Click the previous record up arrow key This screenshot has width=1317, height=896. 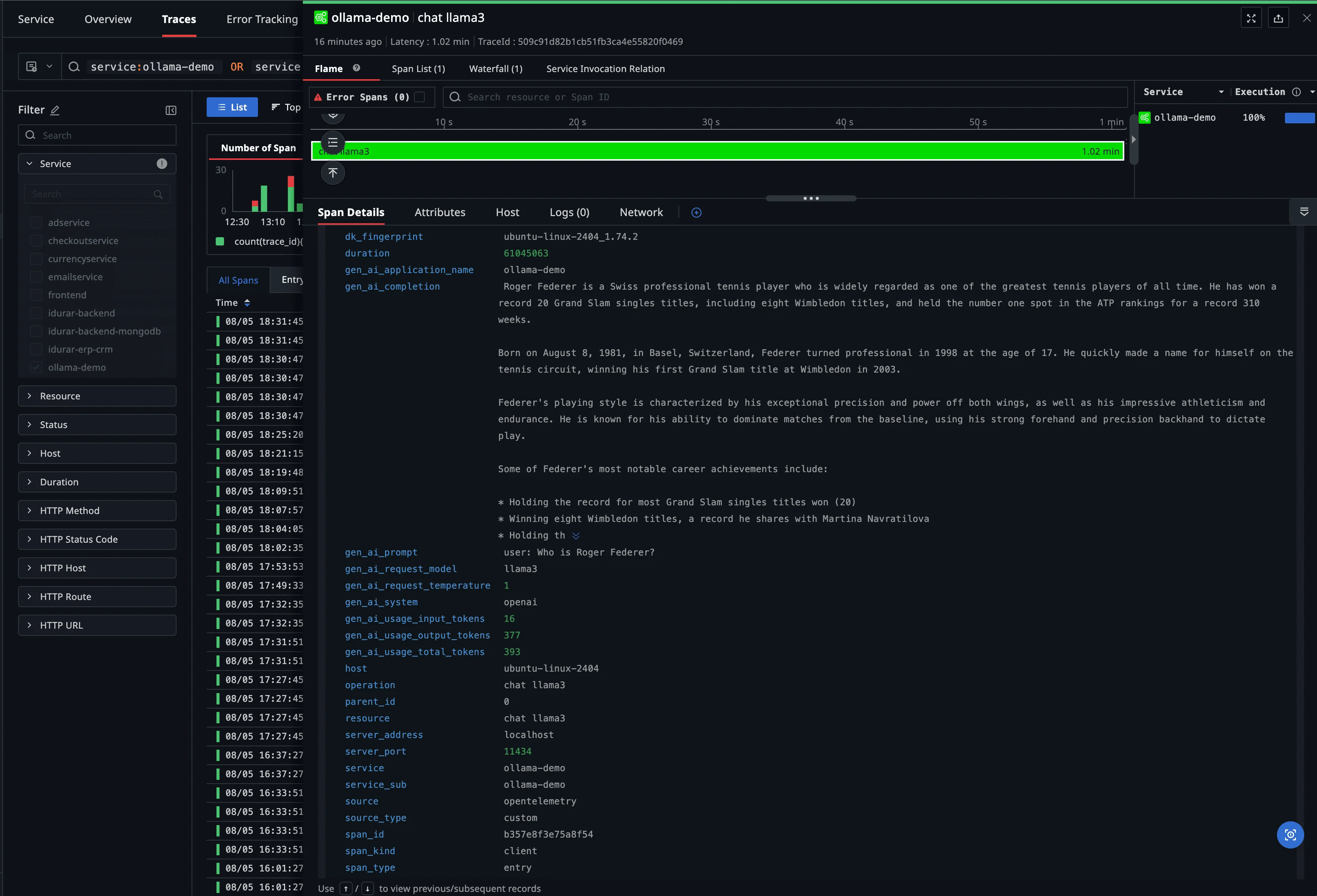(346, 888)
